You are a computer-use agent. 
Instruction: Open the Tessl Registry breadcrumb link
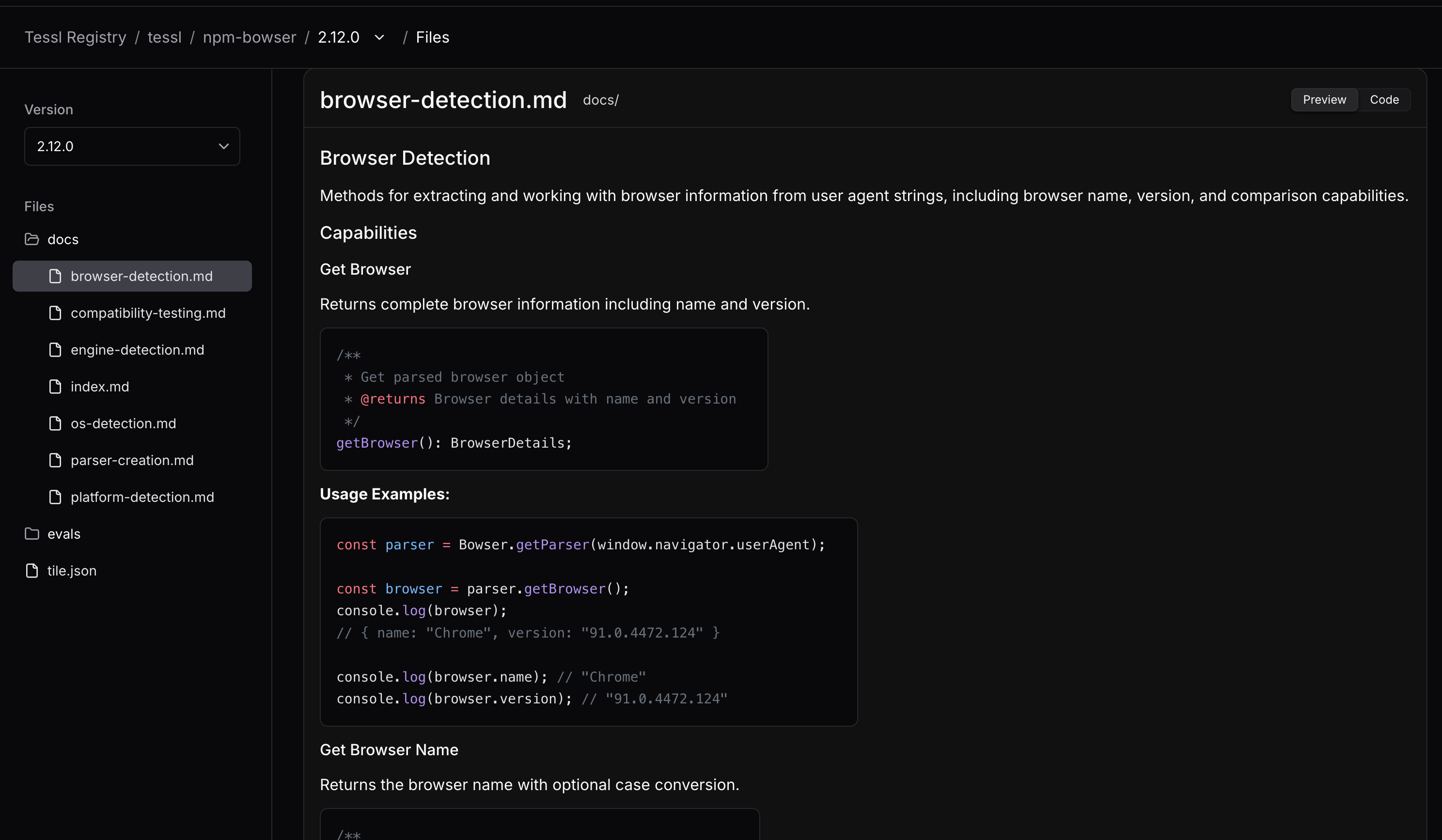click(x=75, y=37)
